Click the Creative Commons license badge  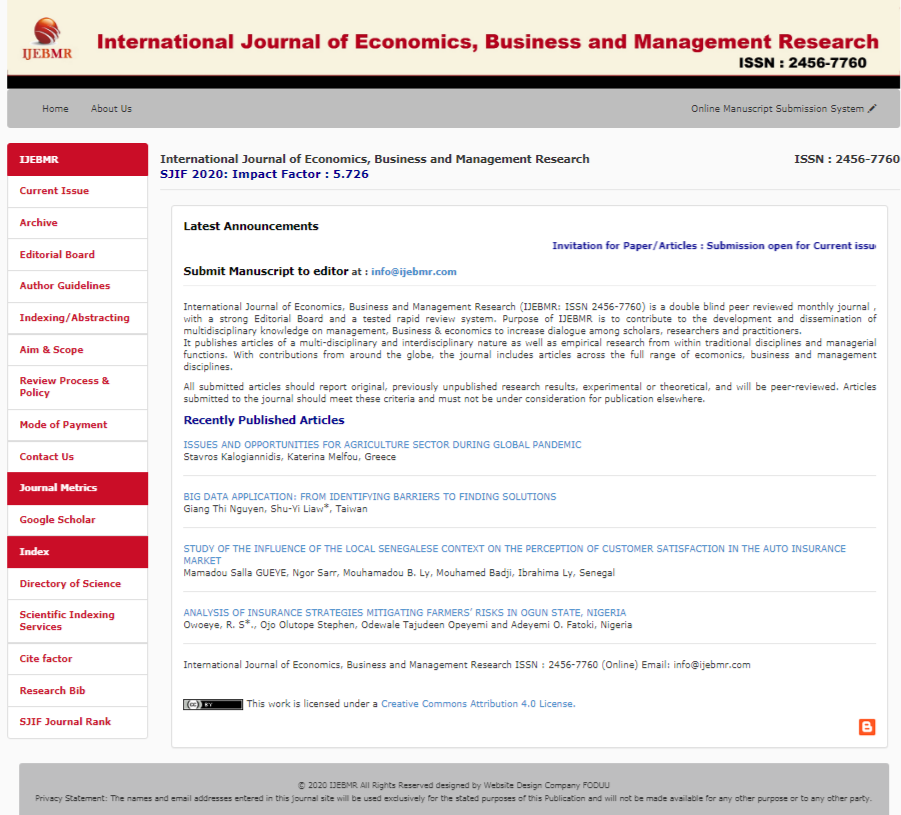point(212,704)
